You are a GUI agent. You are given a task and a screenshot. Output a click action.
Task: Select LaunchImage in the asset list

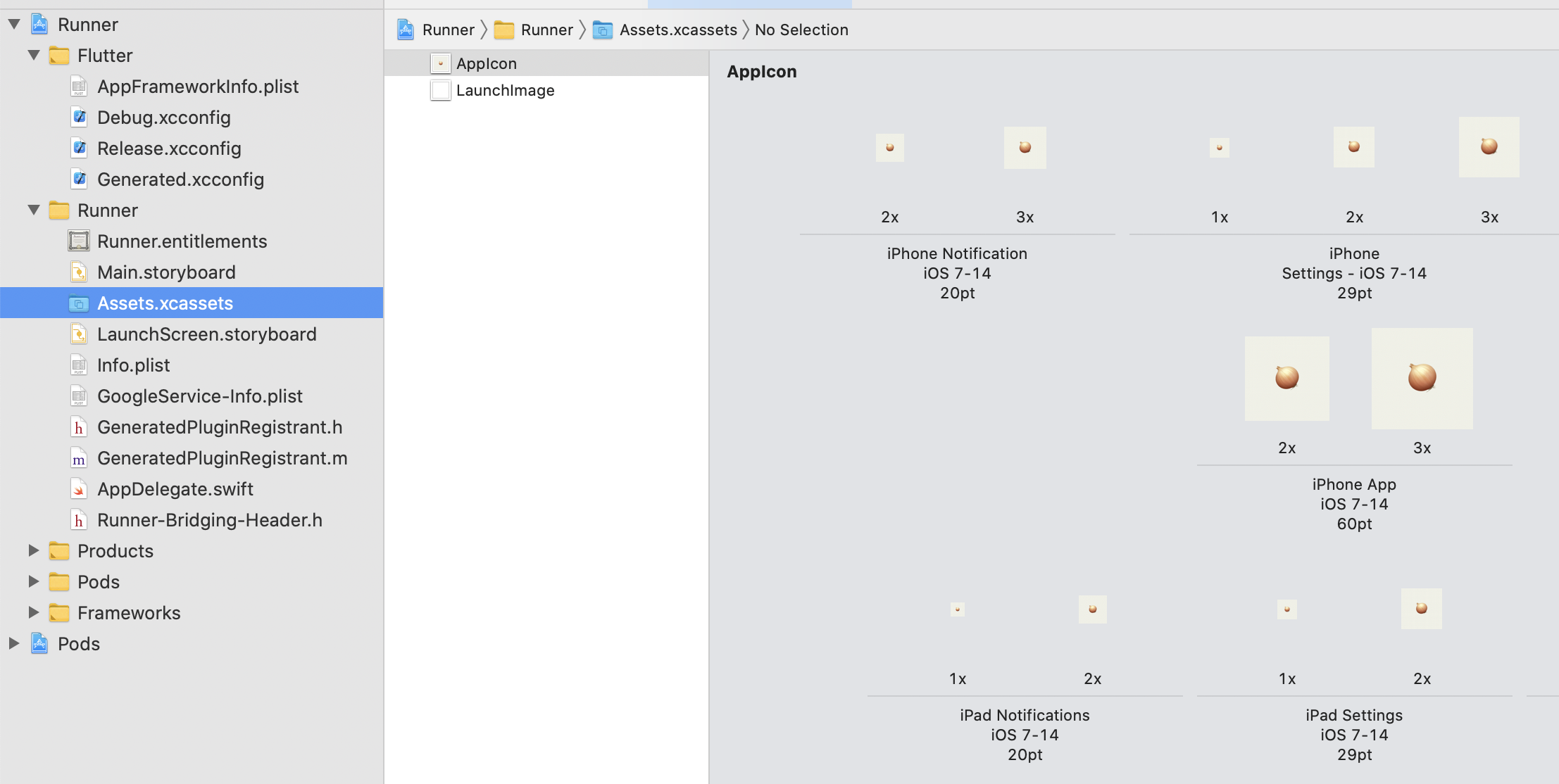coord(505,90)
